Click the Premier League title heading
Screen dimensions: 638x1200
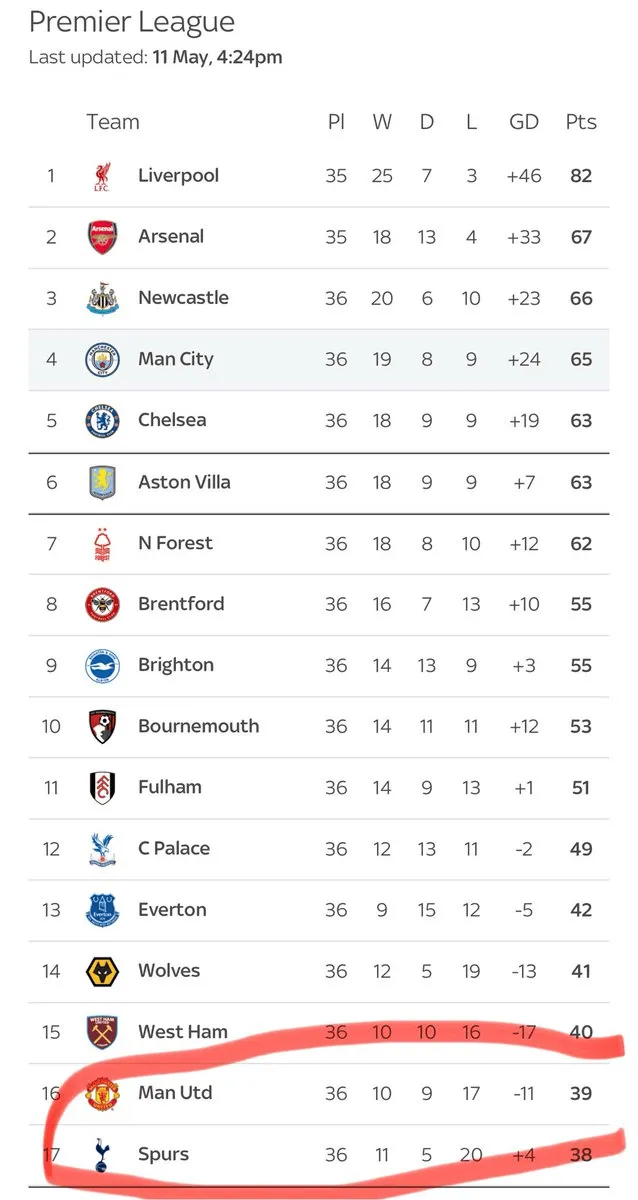click(132, 21)
